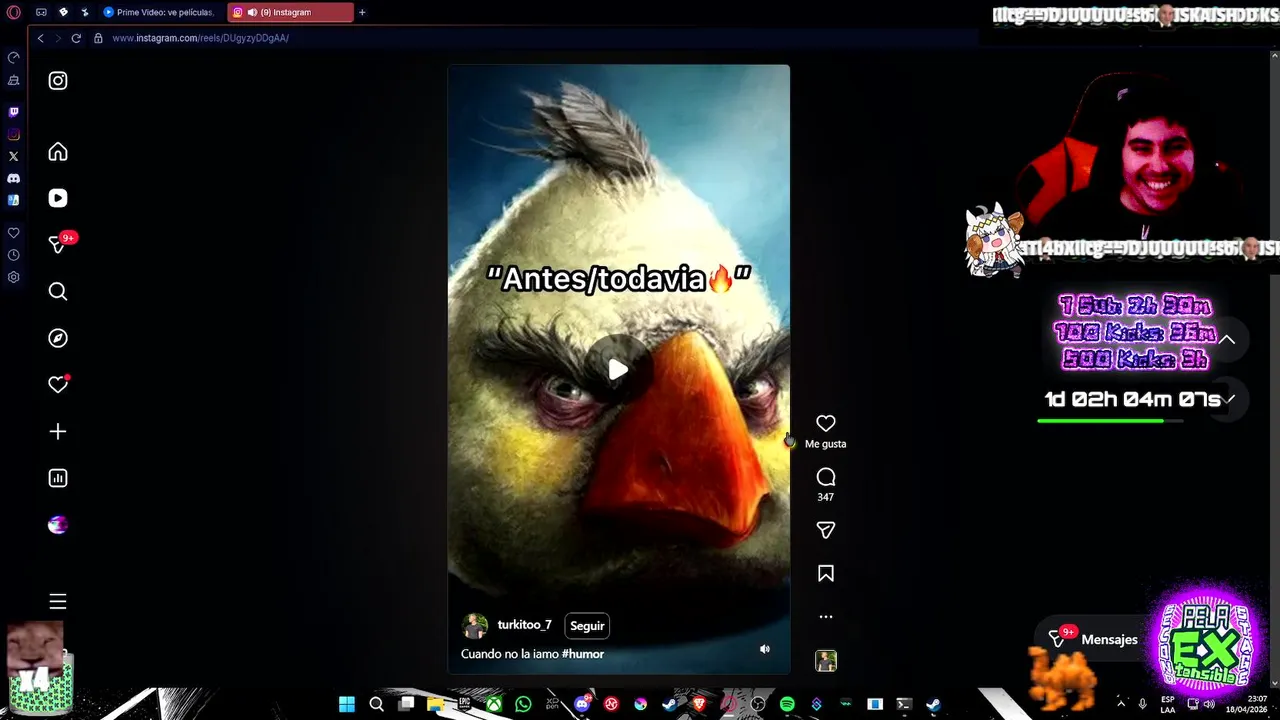Viewport: 1280px width, 720px height.
Task: Mute or unmute the reel audio
Action: [x=765, y=649]
